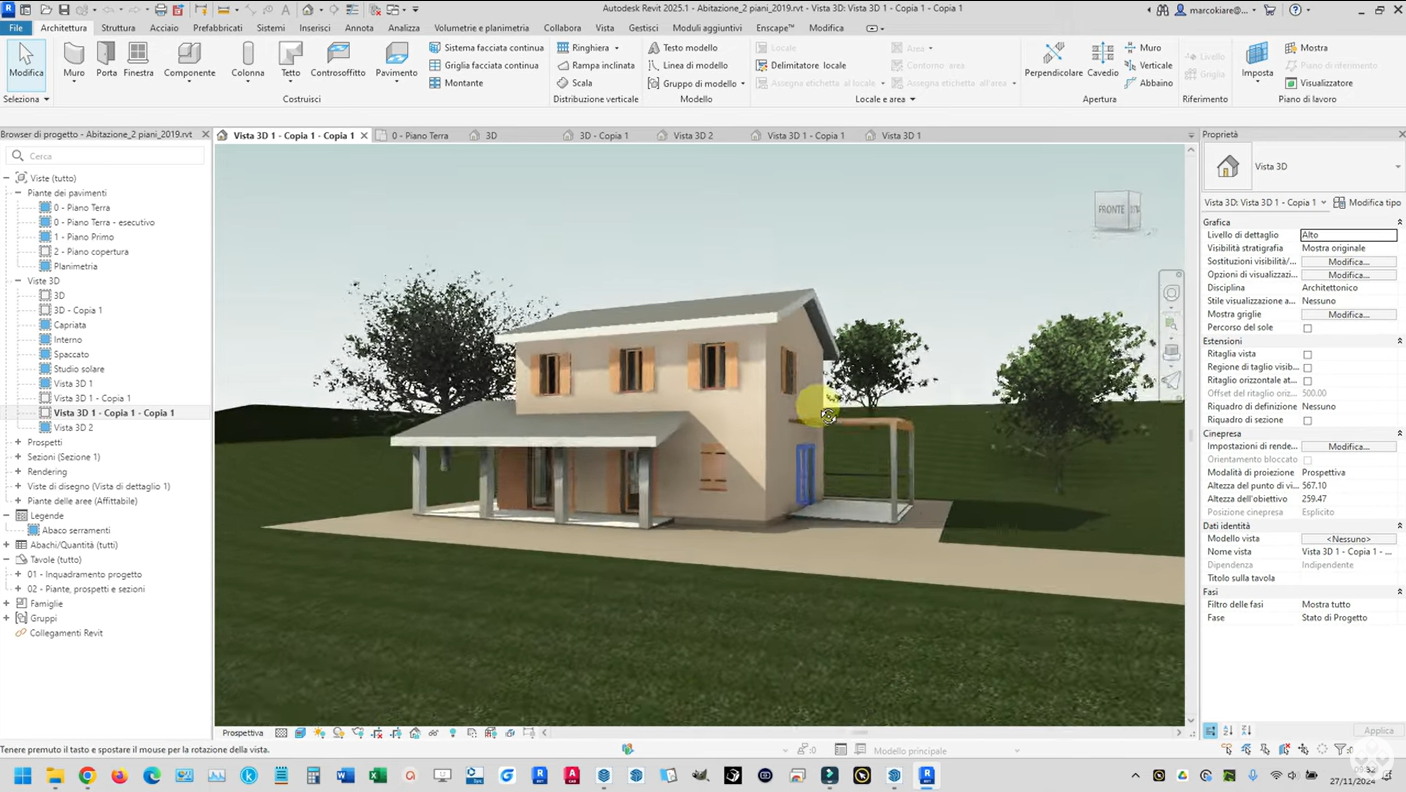Select the Muro wall tool

coord(74,58)
